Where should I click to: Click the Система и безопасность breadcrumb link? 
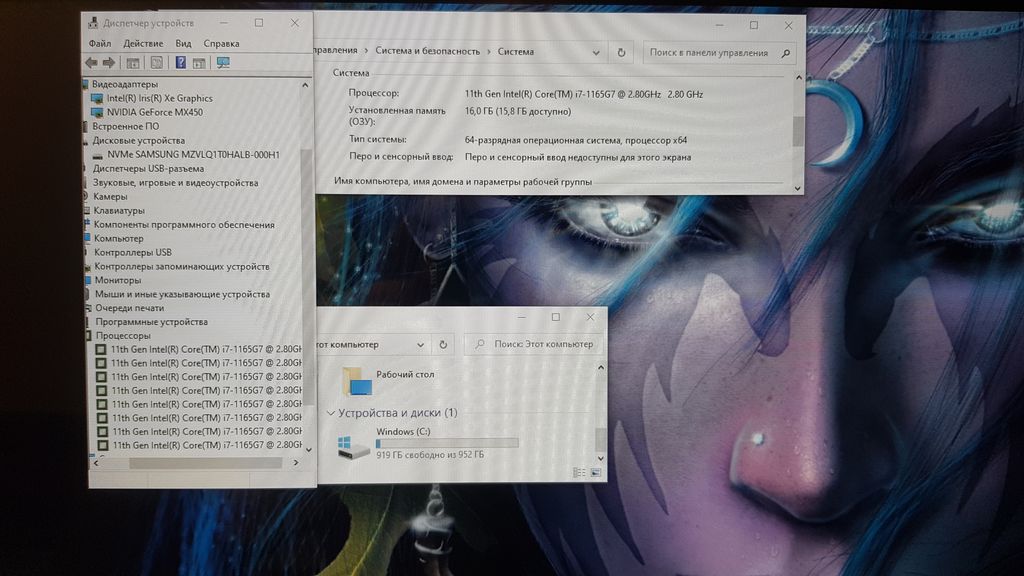click(428, 51)
